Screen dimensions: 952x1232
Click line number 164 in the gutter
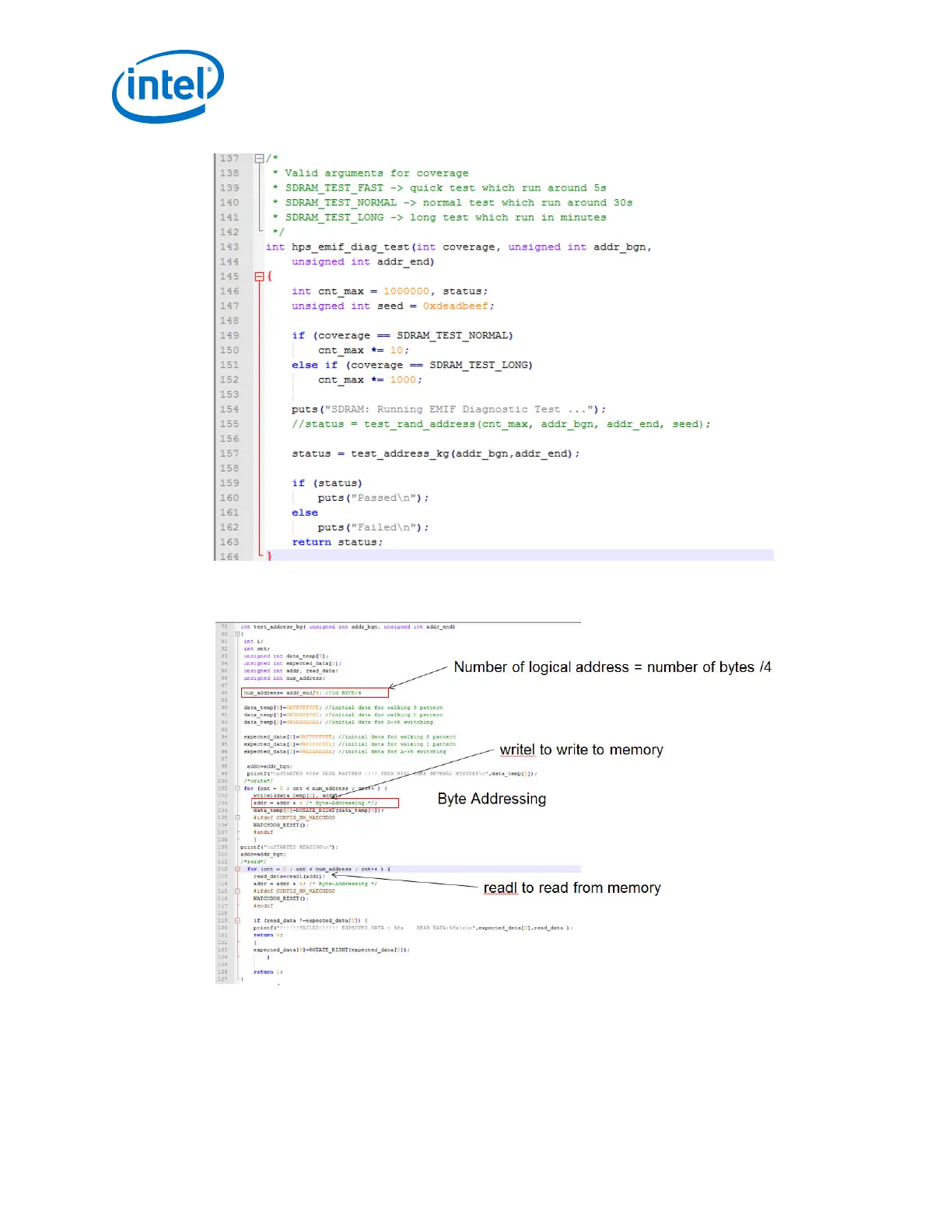click(x=229, y=556)
